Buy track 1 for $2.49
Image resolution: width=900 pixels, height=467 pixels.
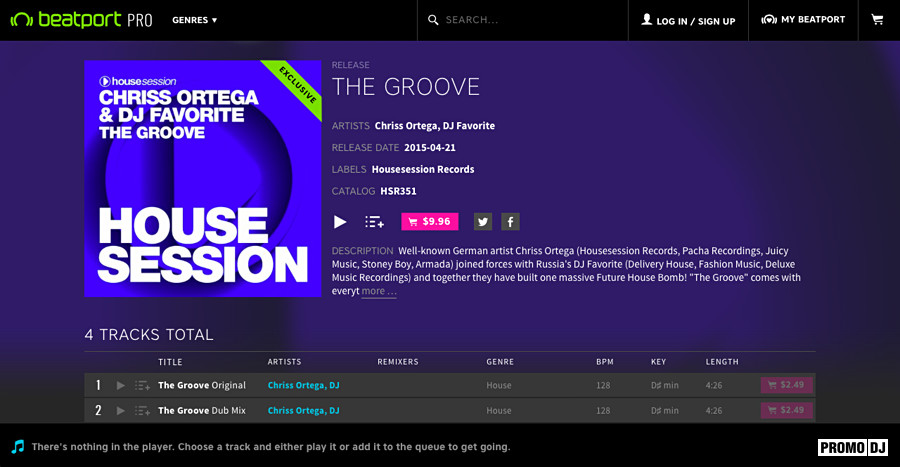(786, 385)
